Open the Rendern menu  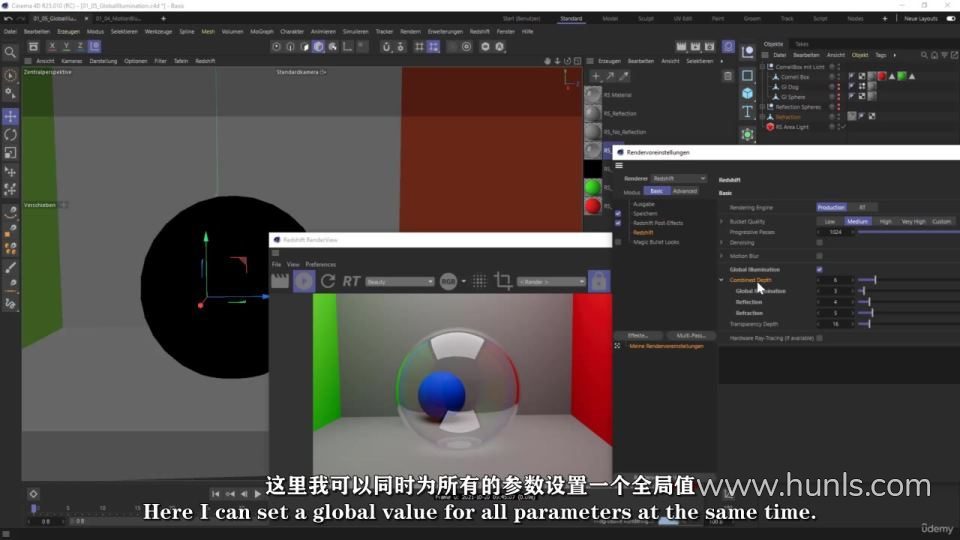pos(410,31)
